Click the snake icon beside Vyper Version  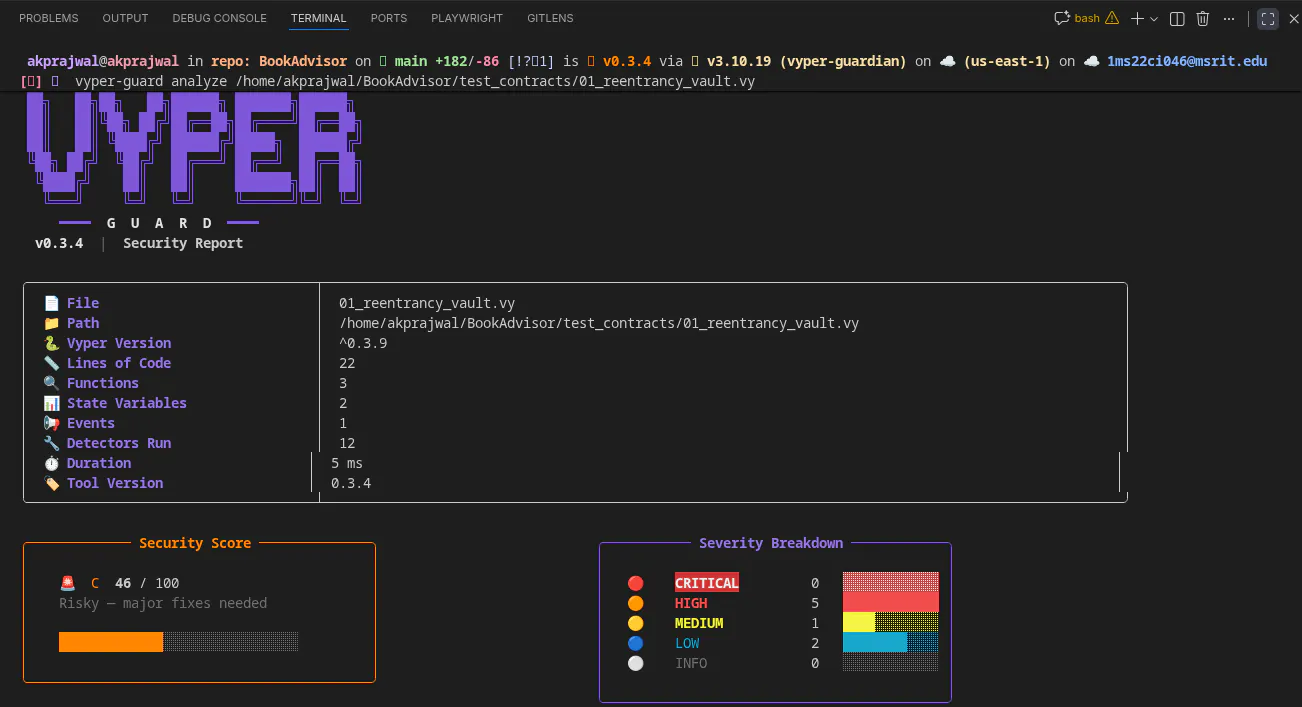click(51, 343)
